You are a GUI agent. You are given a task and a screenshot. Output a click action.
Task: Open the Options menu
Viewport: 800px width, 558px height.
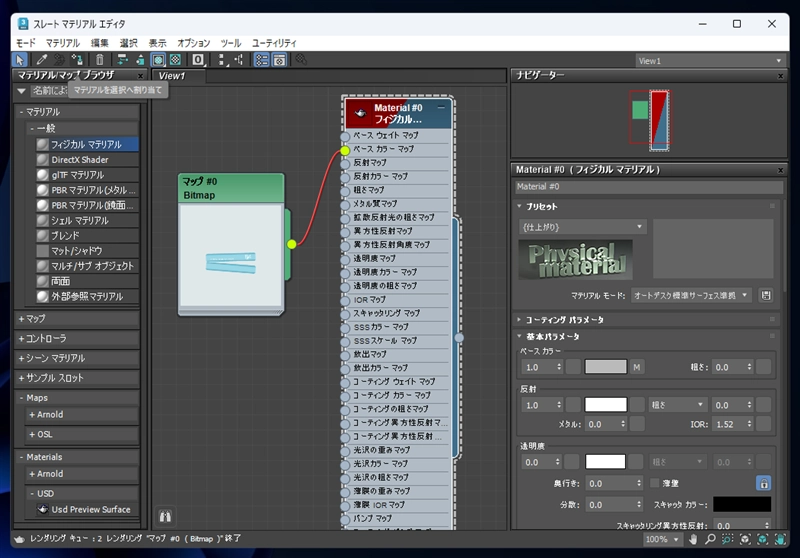click(193, 43)
